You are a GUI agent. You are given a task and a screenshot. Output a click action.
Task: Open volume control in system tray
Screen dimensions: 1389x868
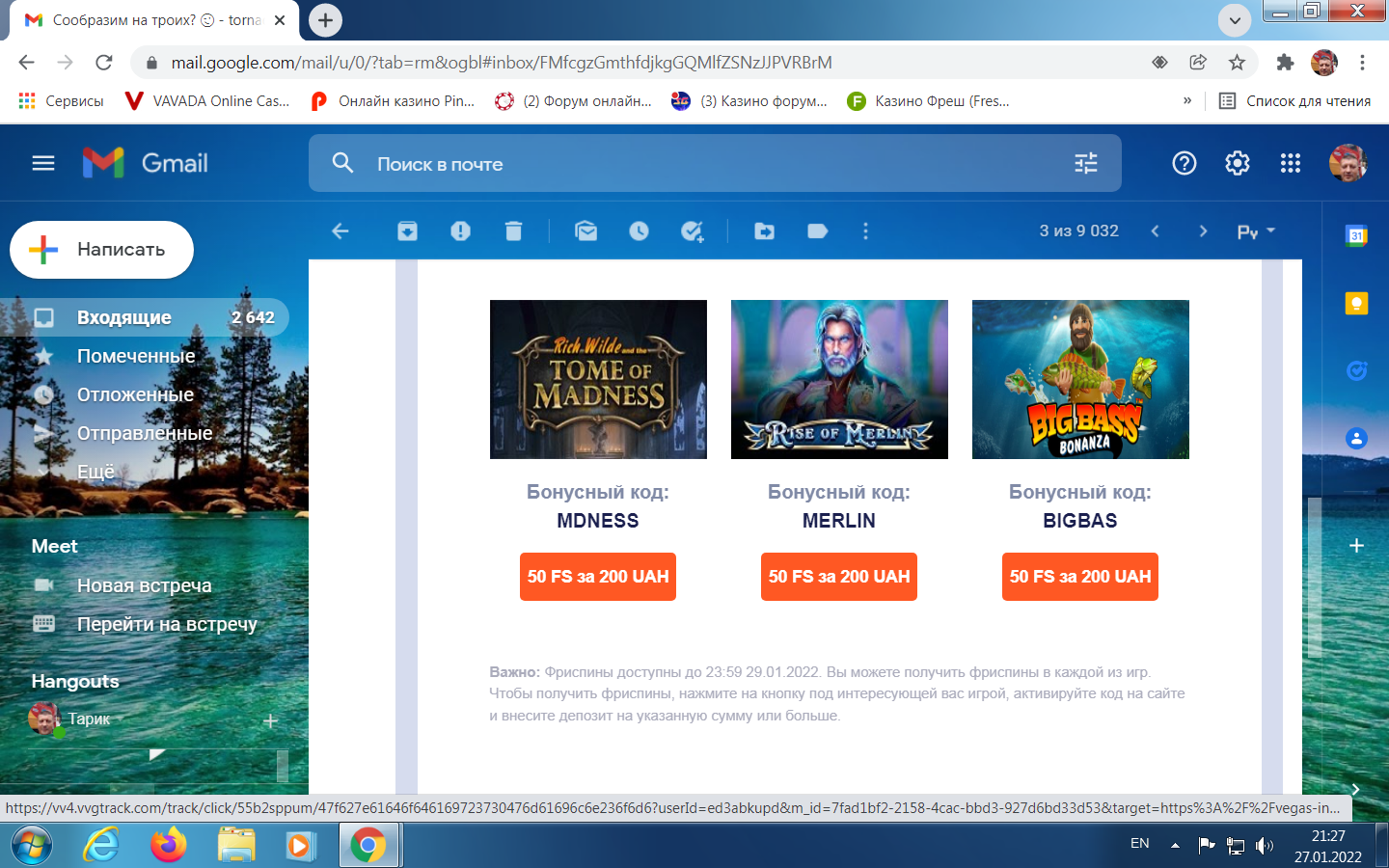[1265, 846]
